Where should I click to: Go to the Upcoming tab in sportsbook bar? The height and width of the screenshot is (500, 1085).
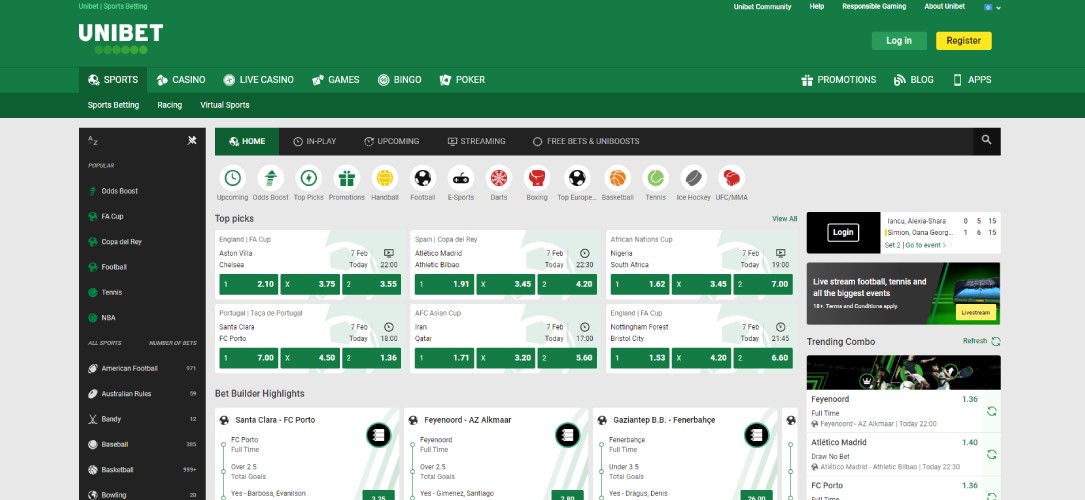click(x=392, y=141)
